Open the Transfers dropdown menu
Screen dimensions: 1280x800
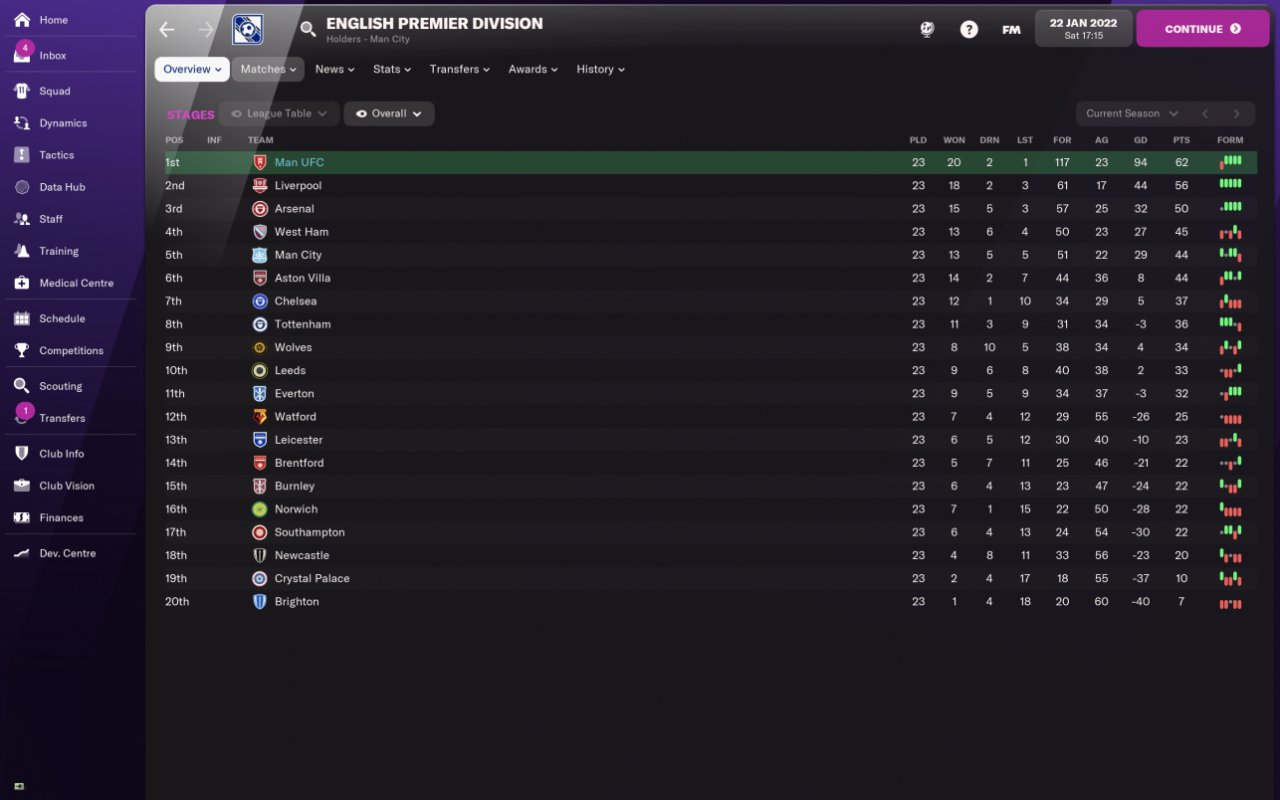[459, 69]
